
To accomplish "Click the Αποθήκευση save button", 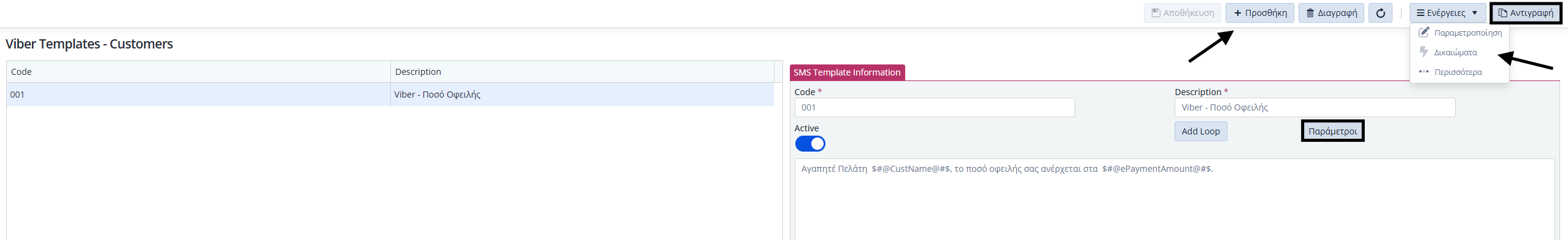I will pyautogui.click(x=1182, y=13).
